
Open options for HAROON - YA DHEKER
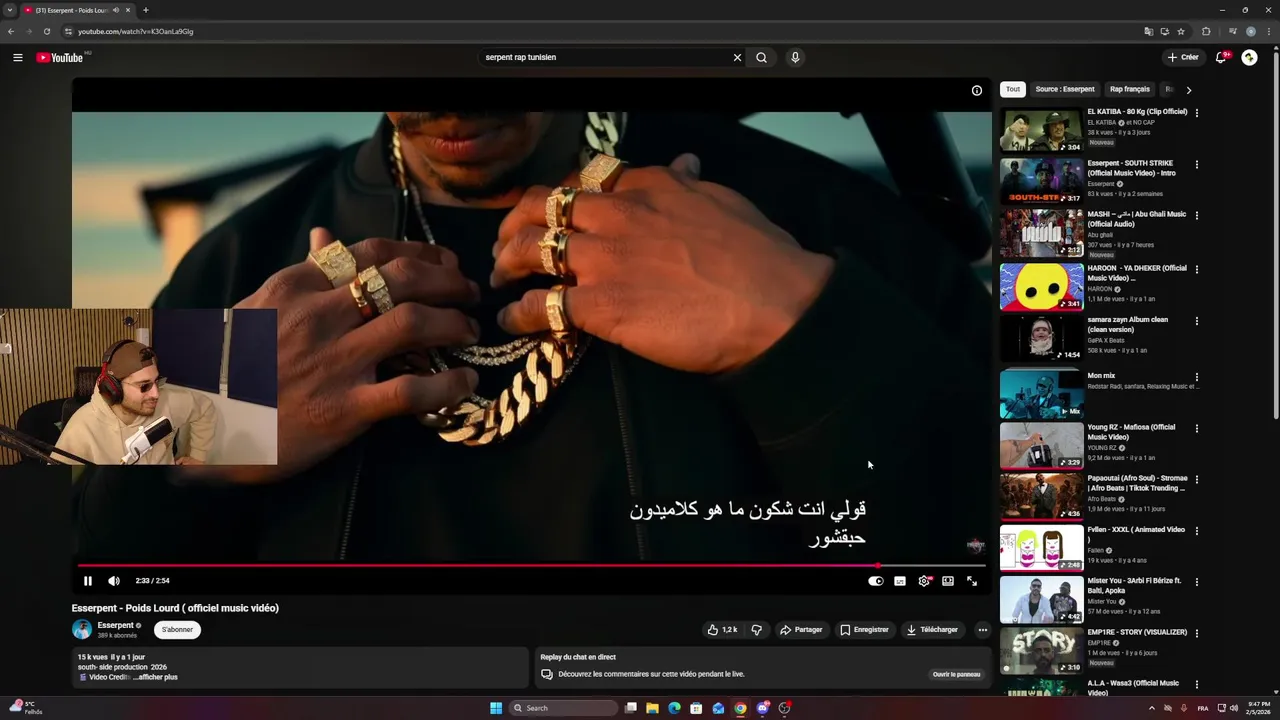(1197, 269)
